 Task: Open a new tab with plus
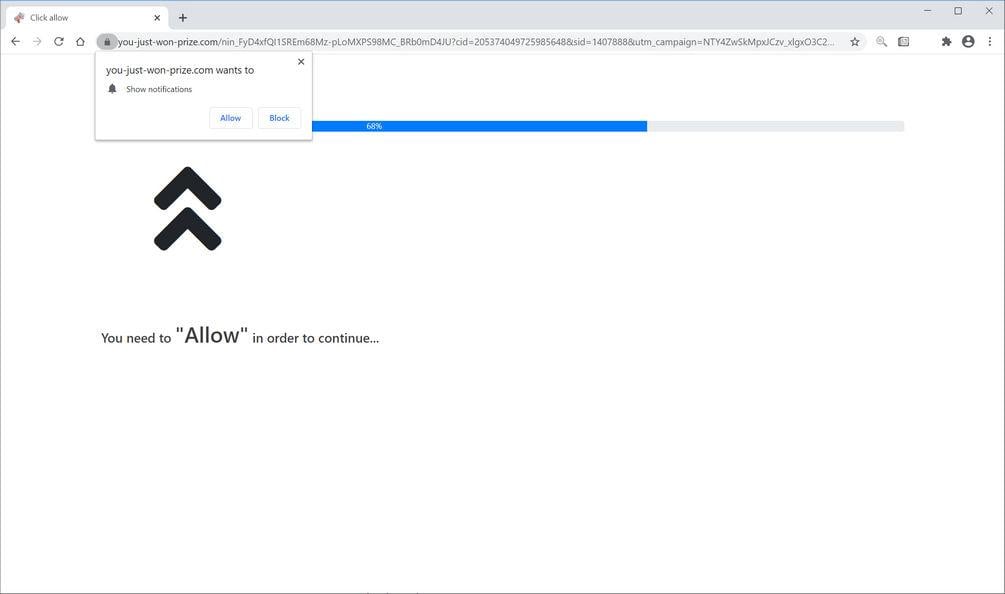click(x=183, y=18)
